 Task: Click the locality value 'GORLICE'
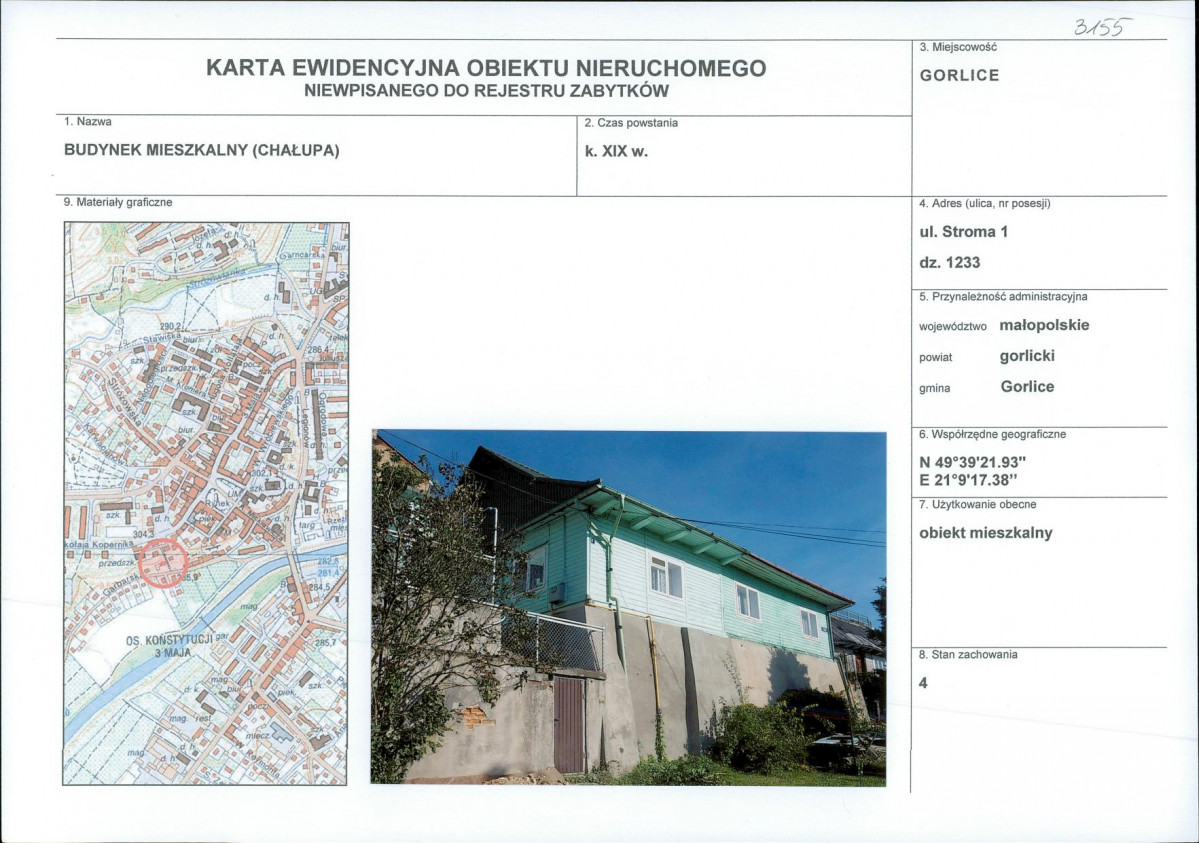click(960, 76)
